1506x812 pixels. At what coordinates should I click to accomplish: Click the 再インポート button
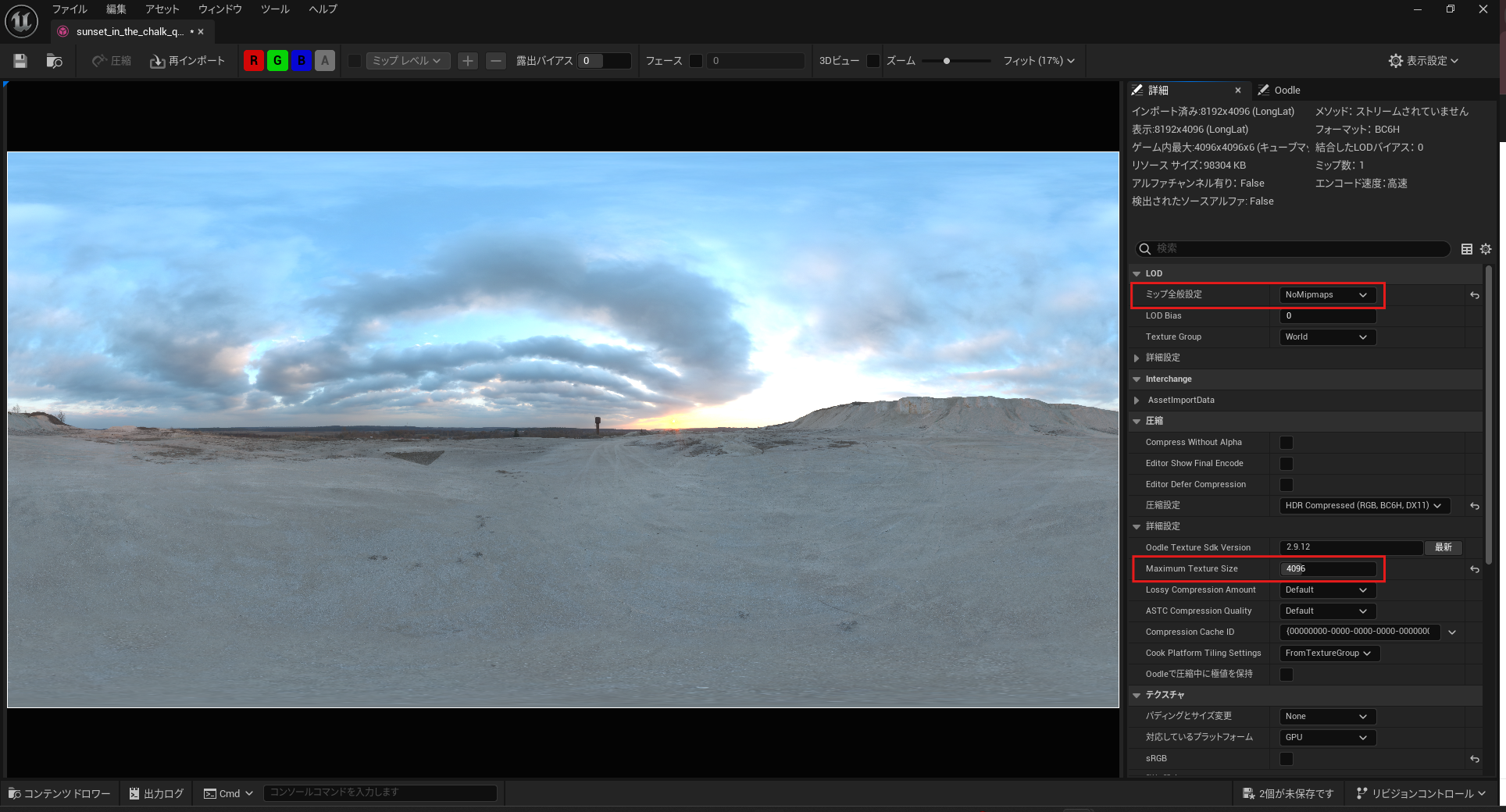tap(187, 61)
